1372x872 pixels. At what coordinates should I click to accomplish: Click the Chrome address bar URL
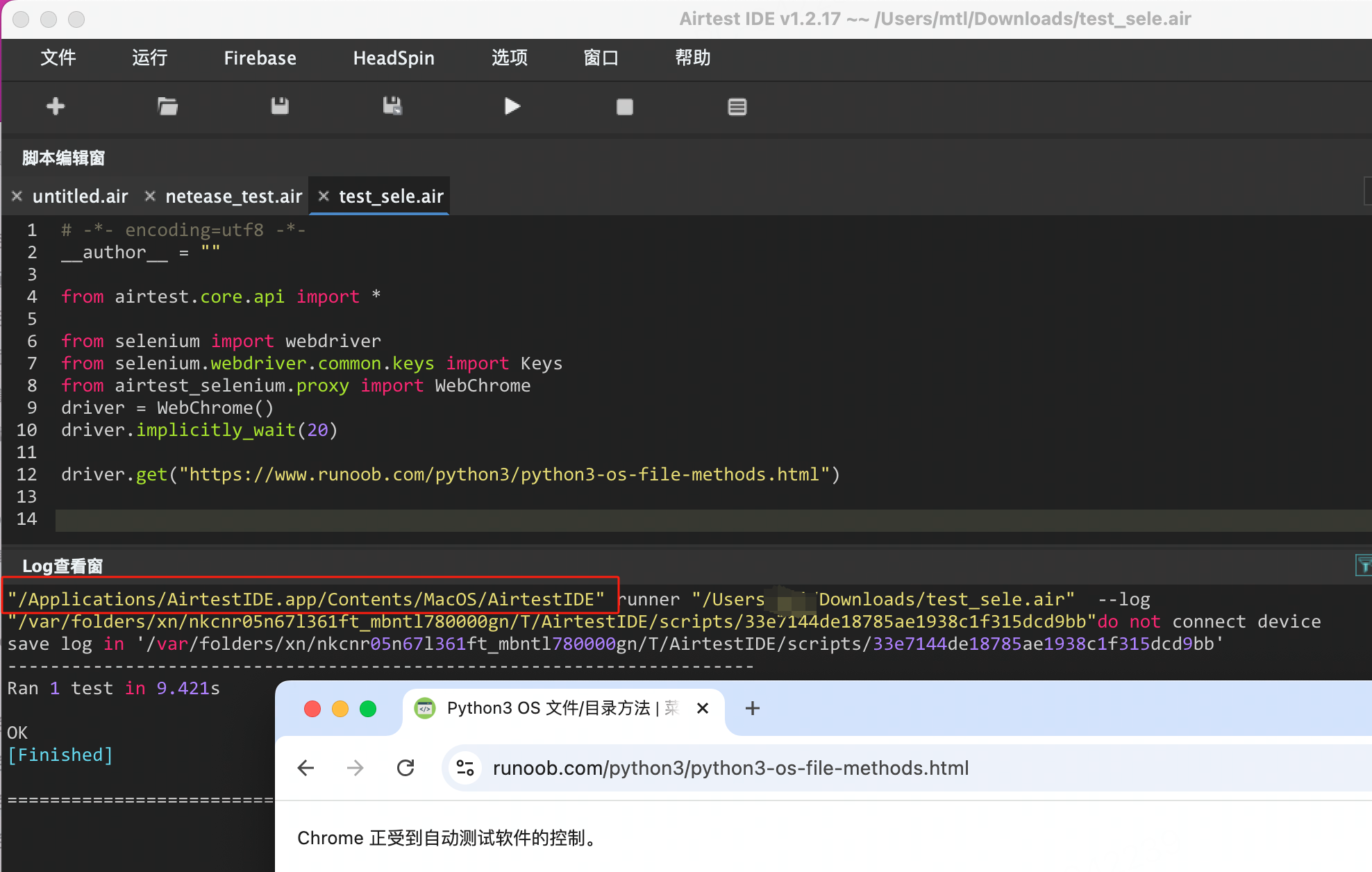point(730,768)
